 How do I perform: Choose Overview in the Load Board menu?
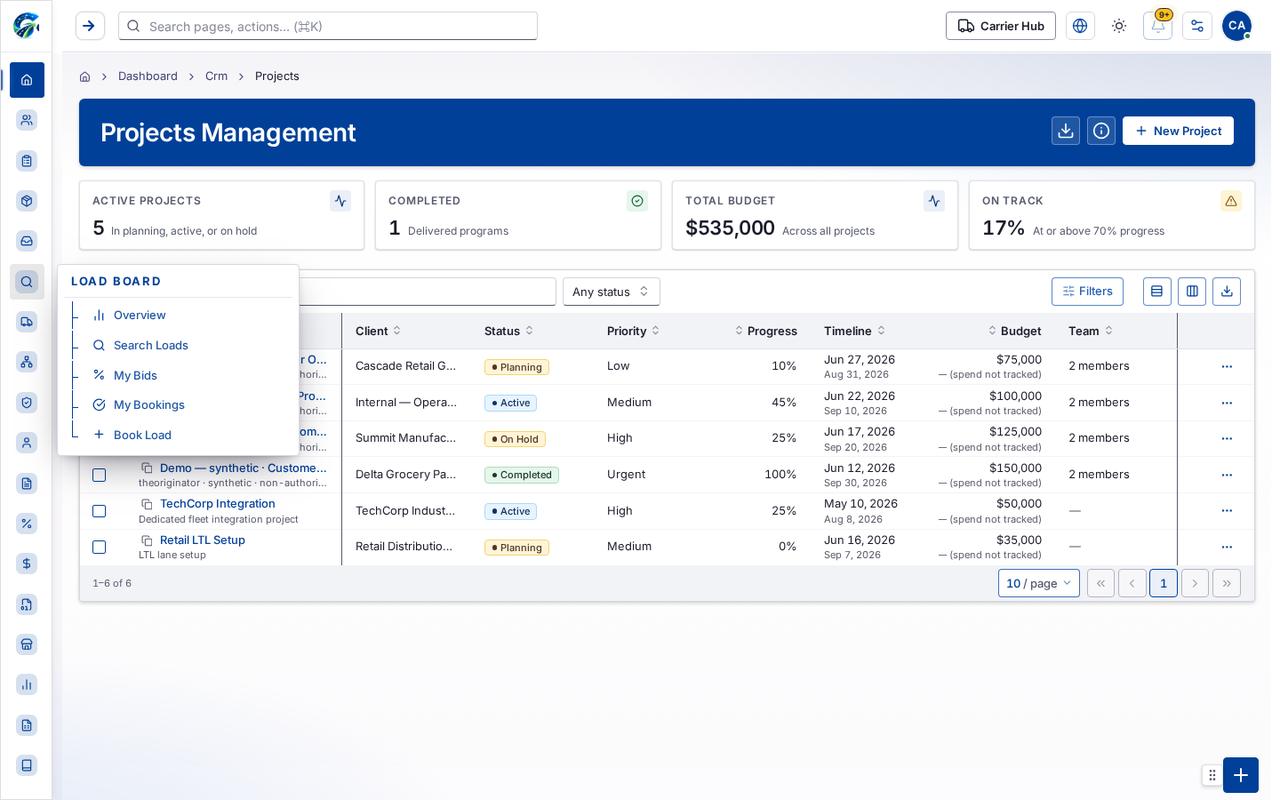coord(140,315)
